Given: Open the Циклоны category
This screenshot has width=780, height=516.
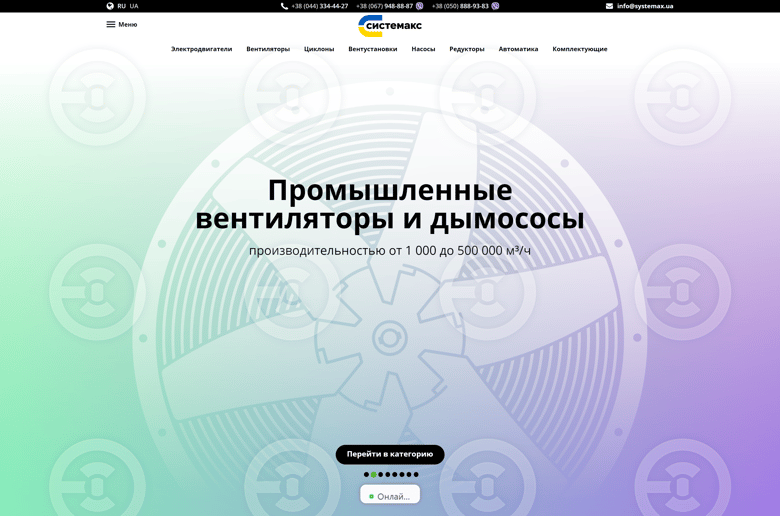Looking at the screenshot, I should pos(319,49).
